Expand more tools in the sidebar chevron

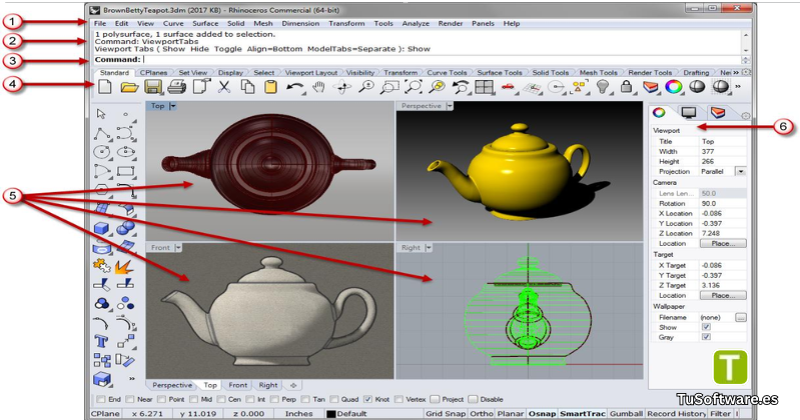(x=132, y=379)
